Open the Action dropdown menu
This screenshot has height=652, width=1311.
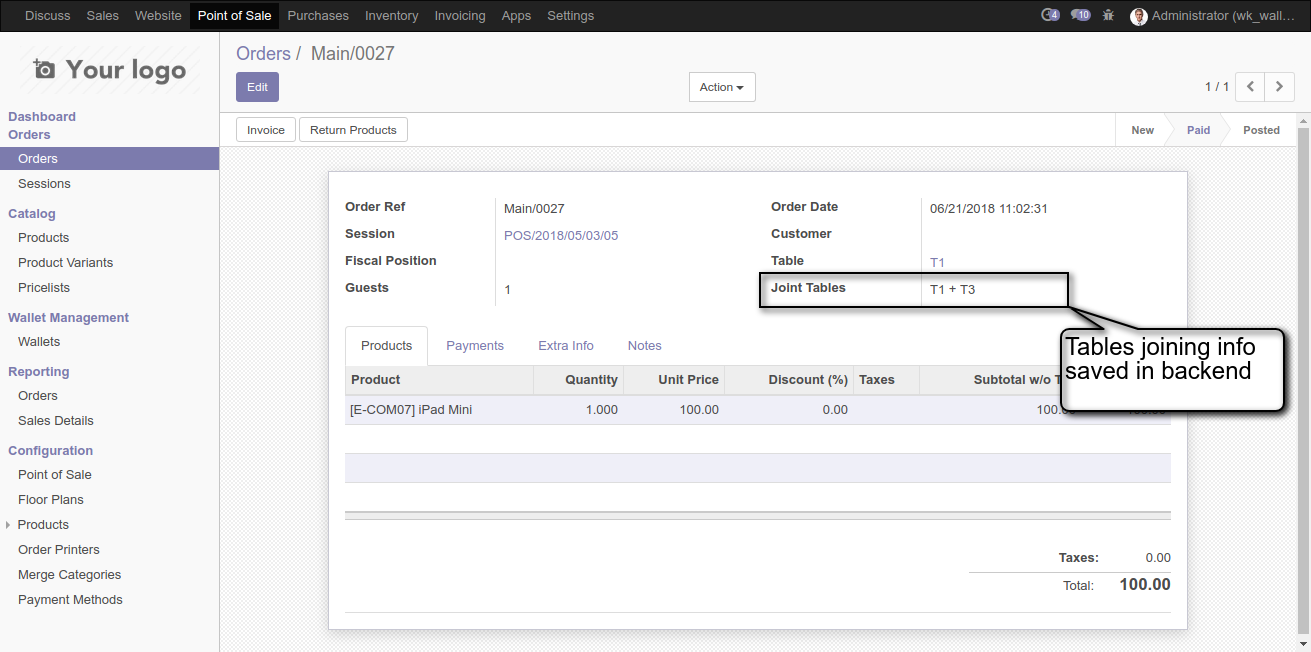[721, 87]
